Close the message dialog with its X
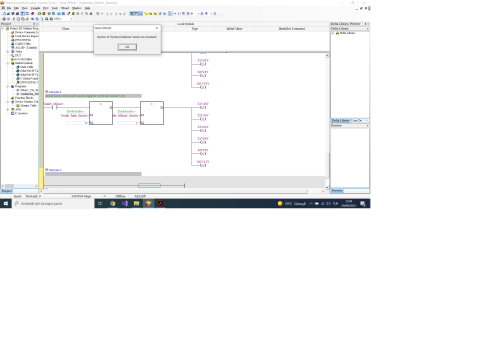500x361 pixels. click(157, 28)
